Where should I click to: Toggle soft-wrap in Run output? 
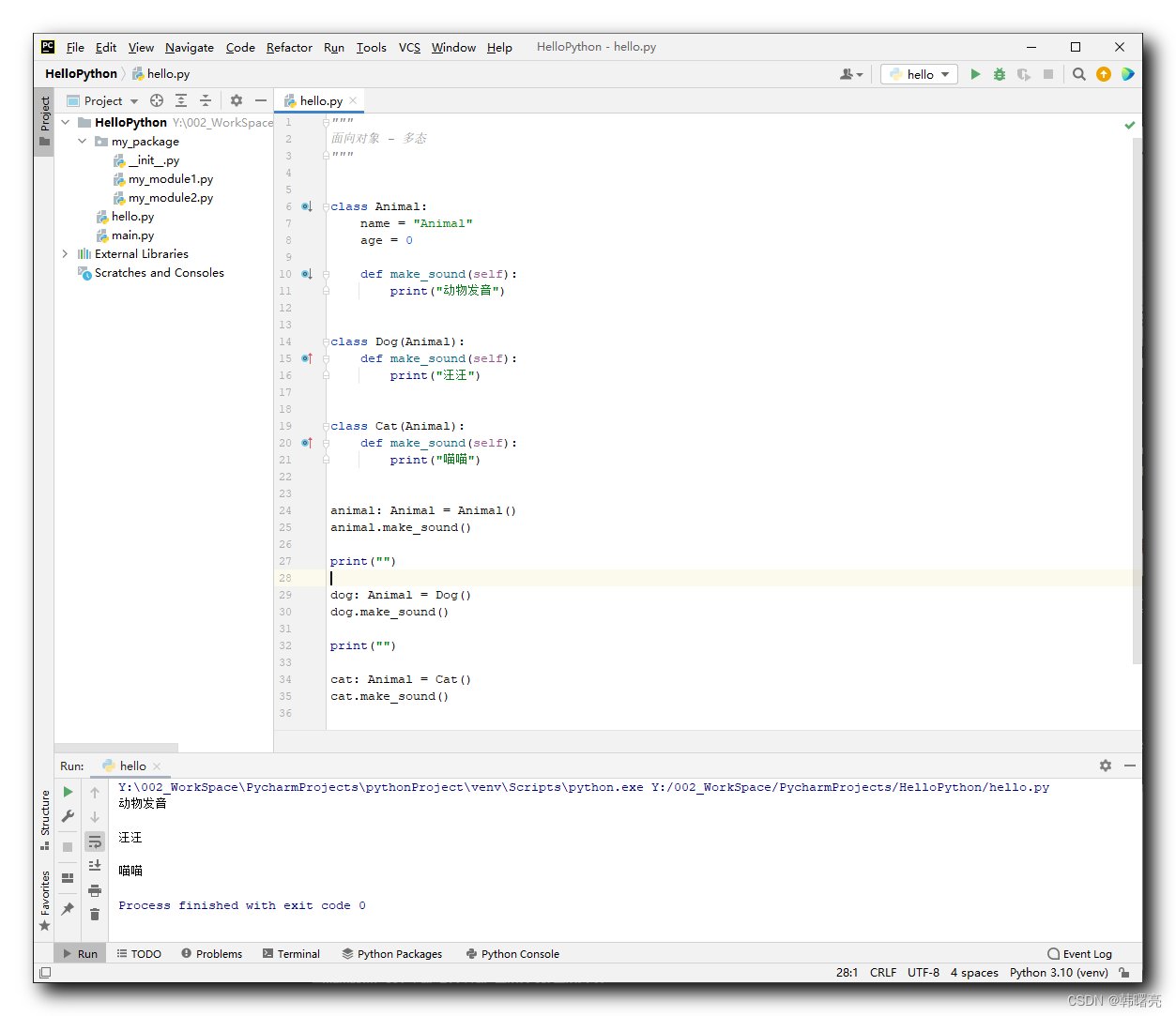pos(95,842)
